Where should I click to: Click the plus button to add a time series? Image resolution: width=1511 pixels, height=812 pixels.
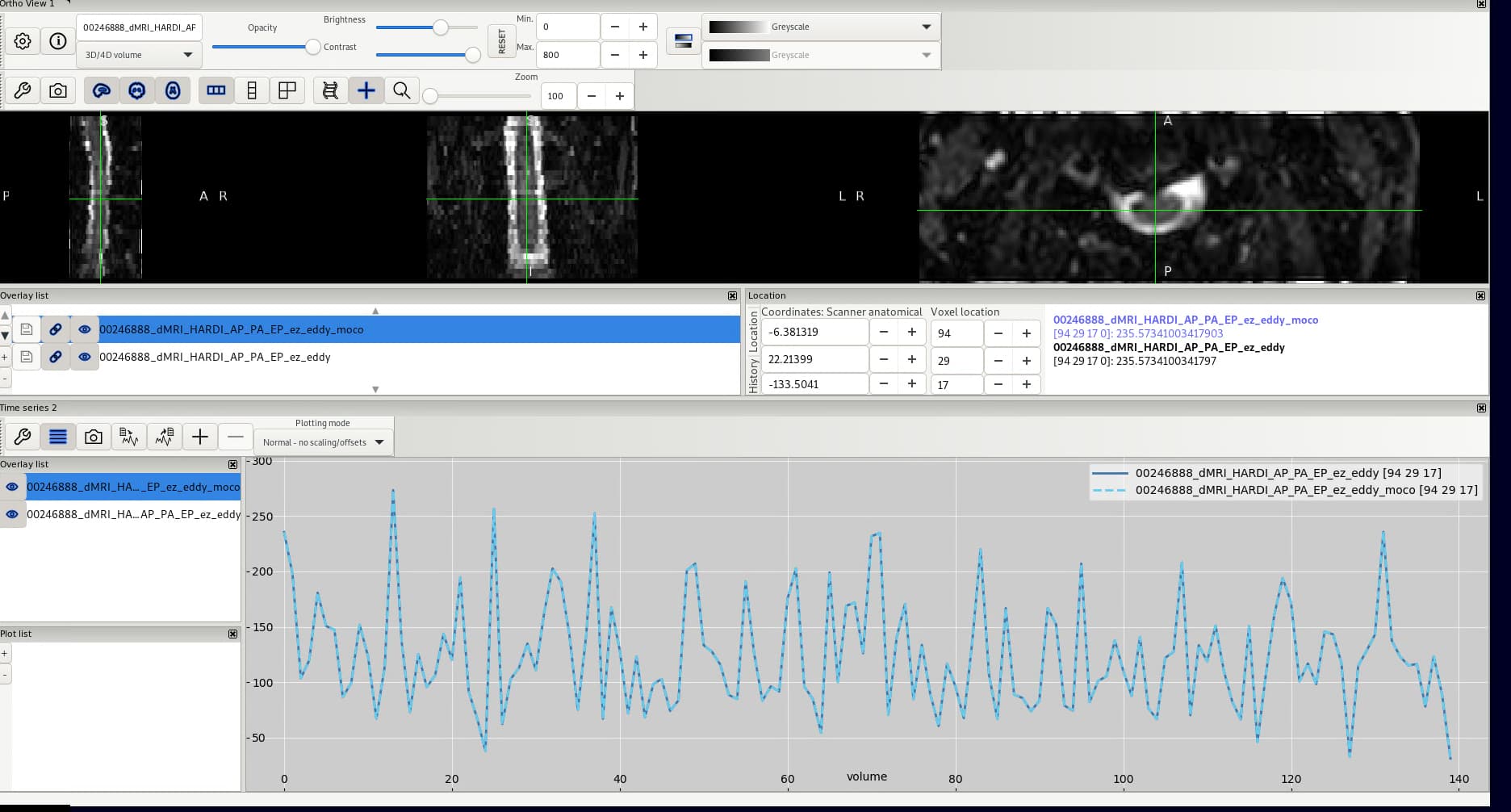(200, 437)
